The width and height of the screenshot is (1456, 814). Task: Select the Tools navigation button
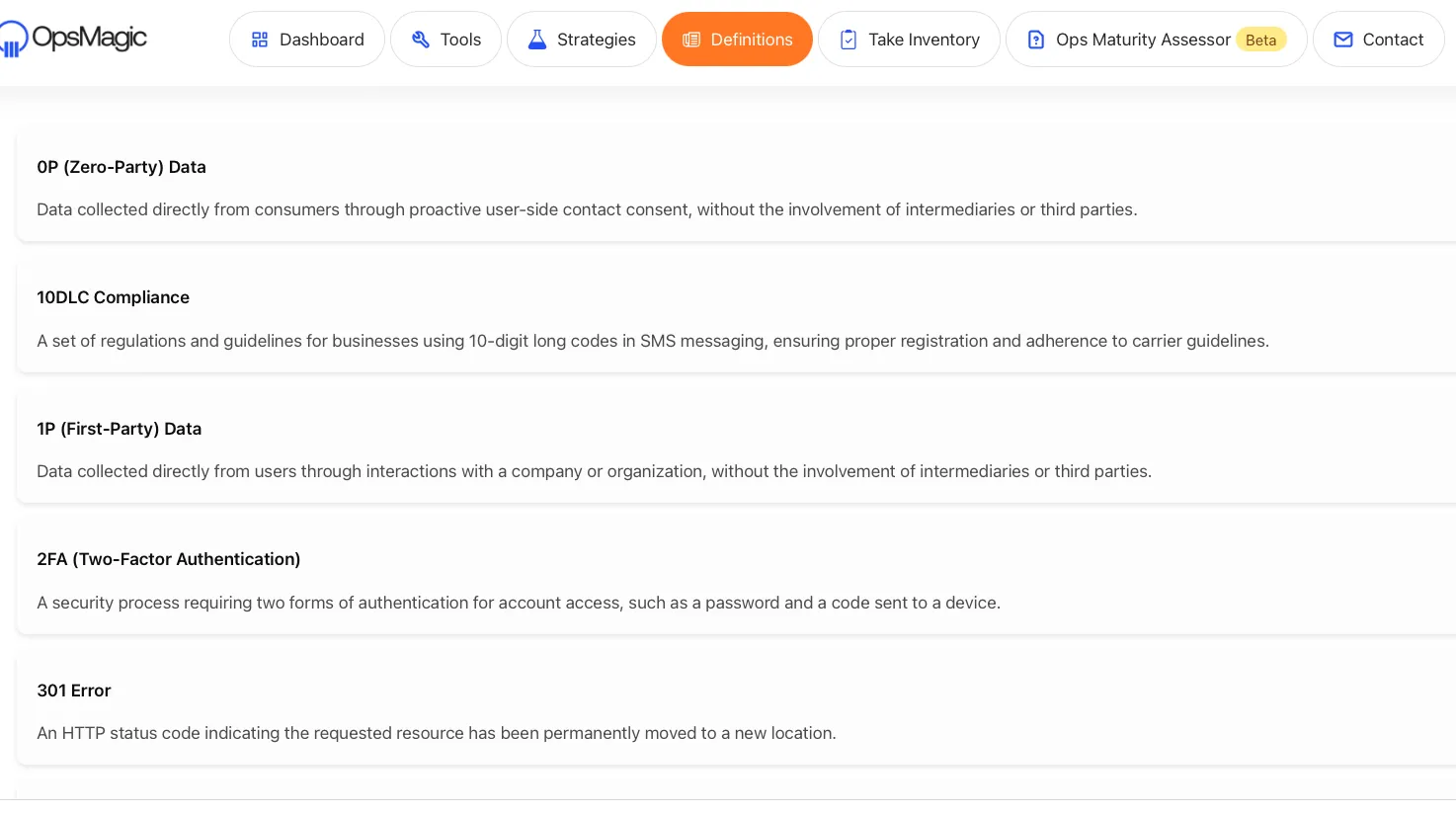coord(446,40)
